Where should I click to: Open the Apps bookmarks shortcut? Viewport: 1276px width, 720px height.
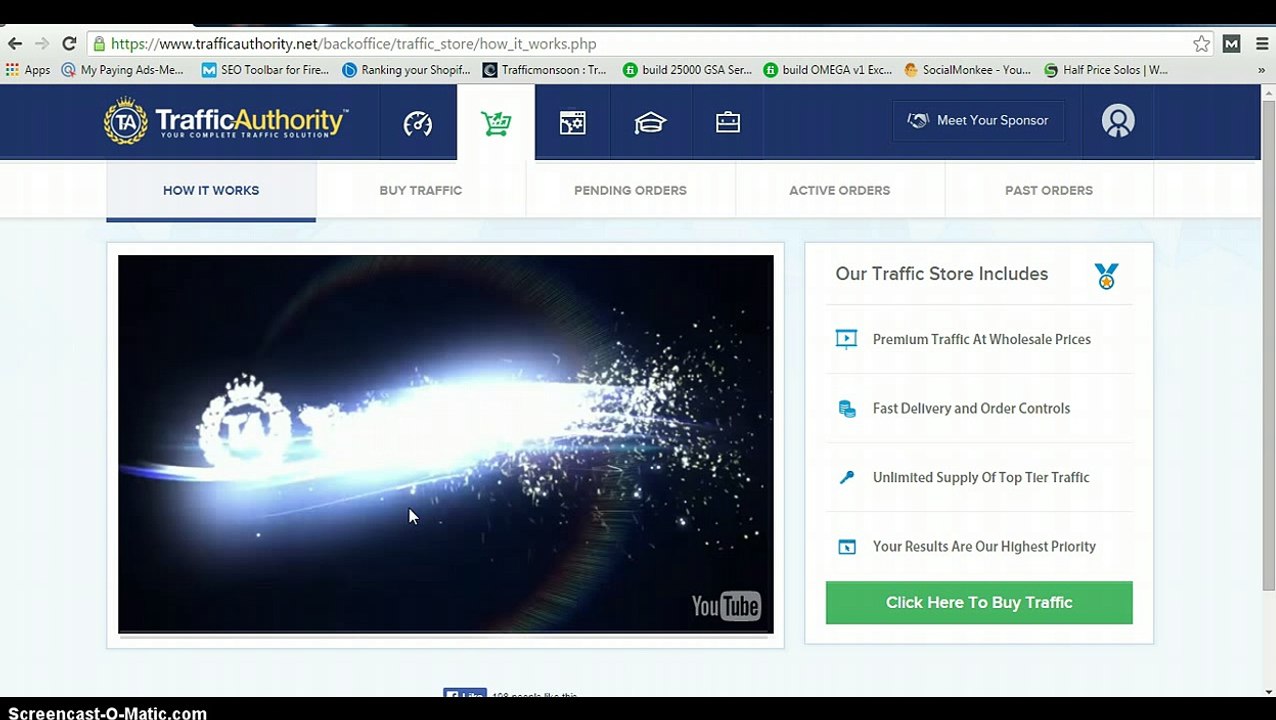[x=28, y=70]
